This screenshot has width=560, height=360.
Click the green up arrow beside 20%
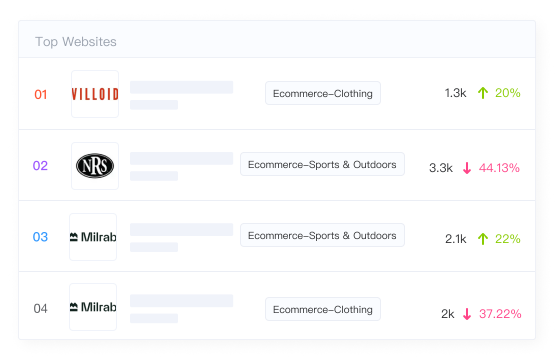483,93
